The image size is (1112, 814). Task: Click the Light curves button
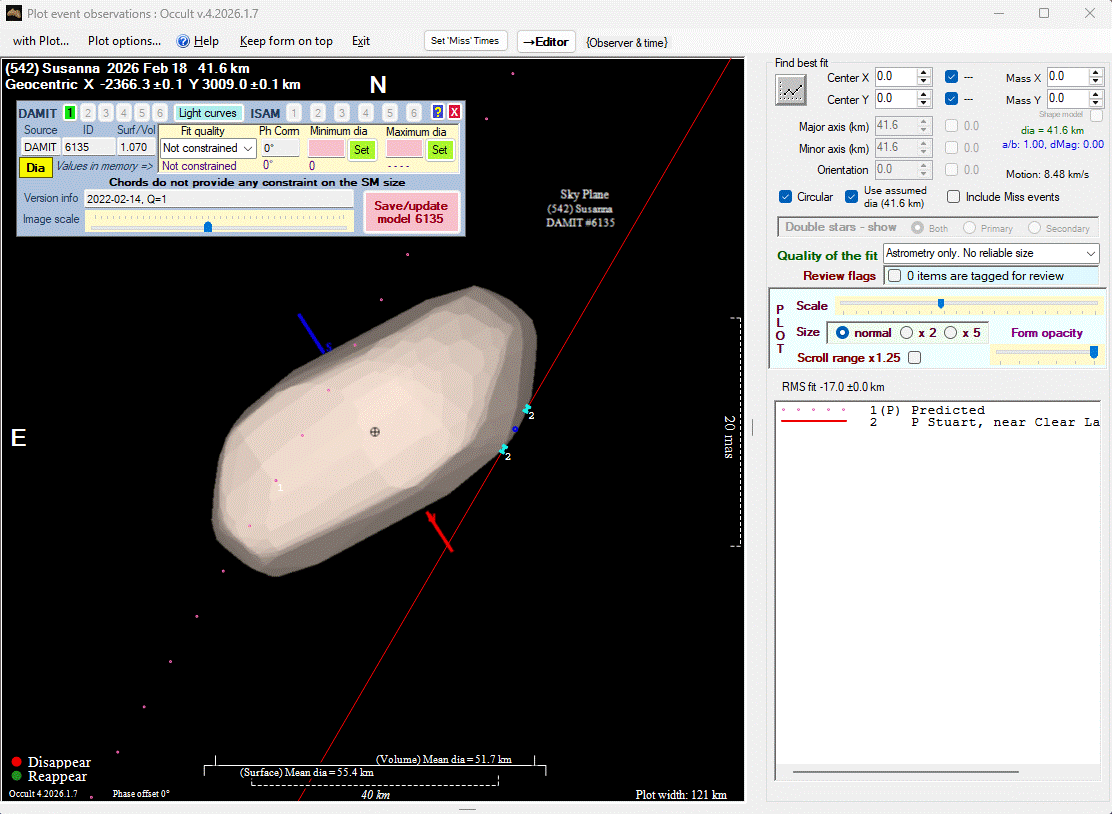point(208,113)
